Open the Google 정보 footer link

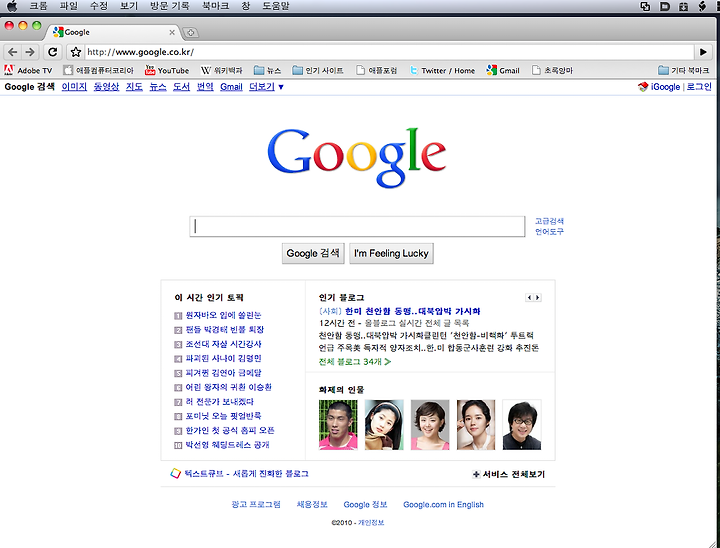tap(366, 504)
